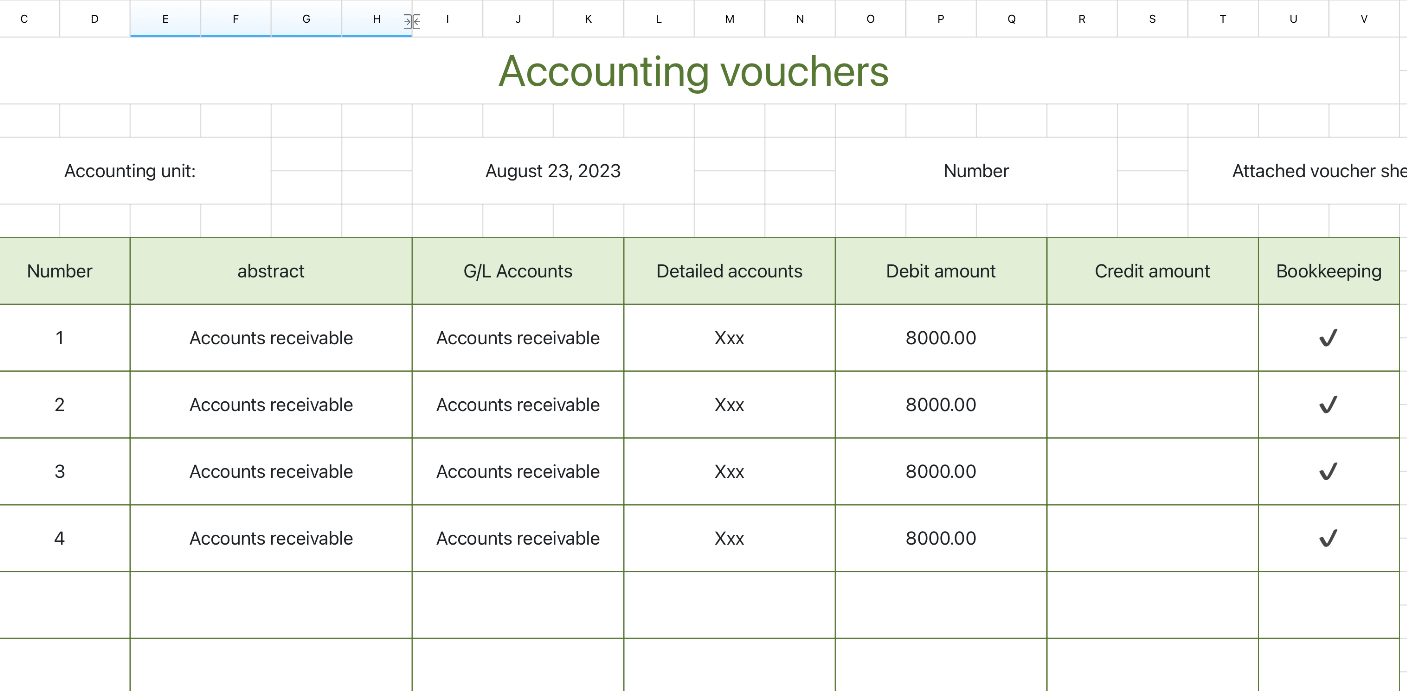Select abstract cell in row 1
1407x691 pixels.
point(271,338)
